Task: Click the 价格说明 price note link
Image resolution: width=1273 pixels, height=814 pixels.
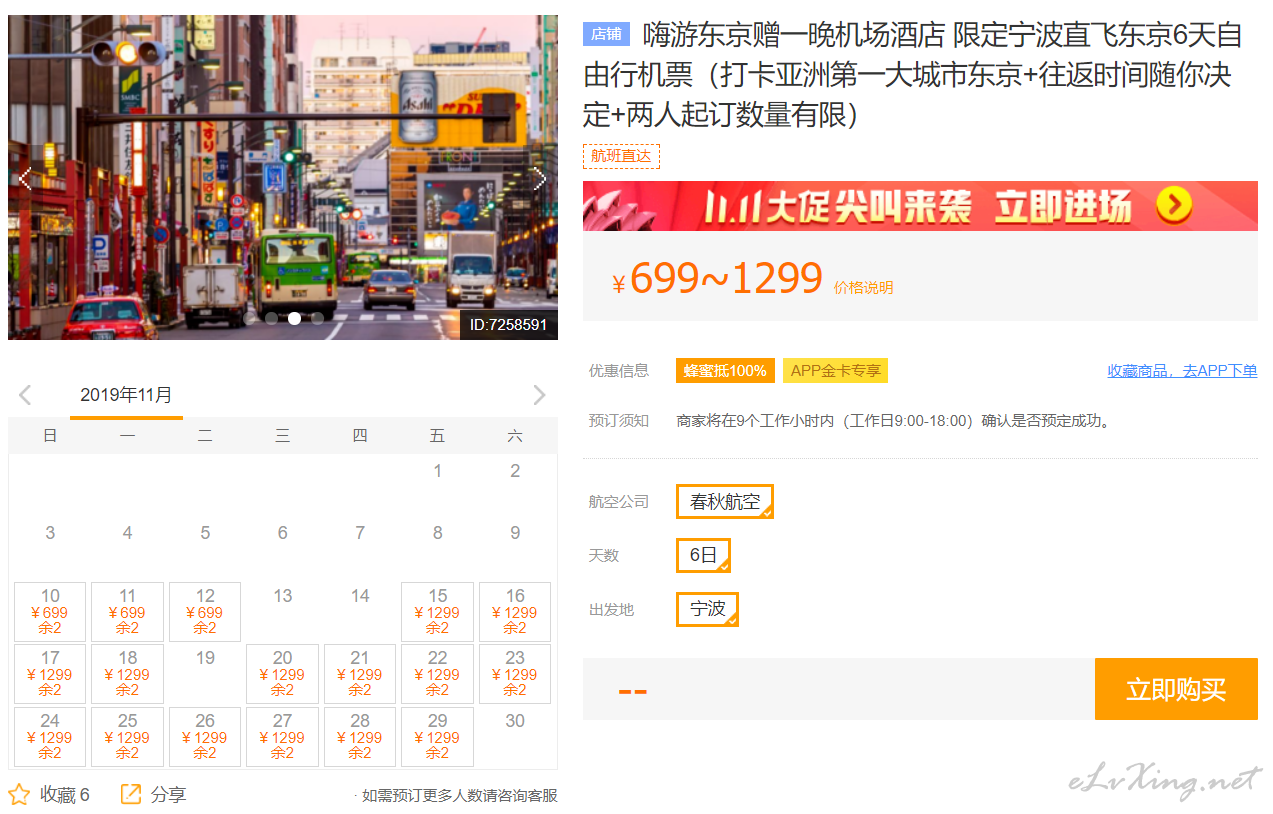Action: point(863,288)
